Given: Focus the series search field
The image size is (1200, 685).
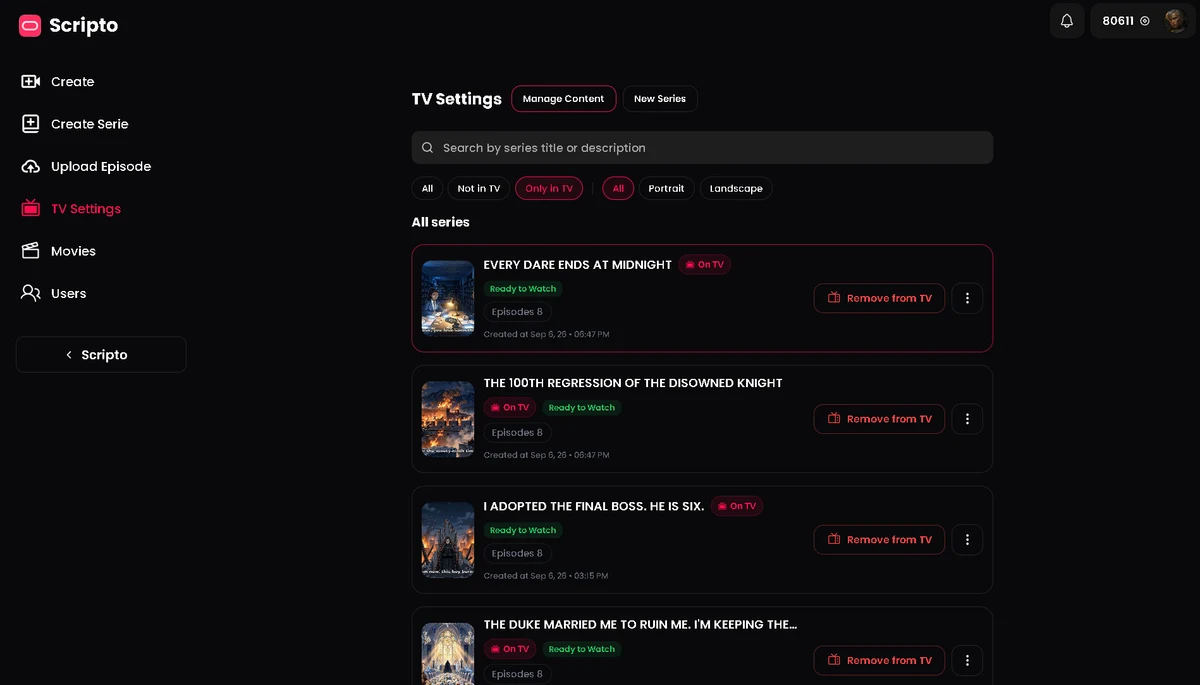Looking at the screenshot, I should pyautogui.click(x=702, y=148).
